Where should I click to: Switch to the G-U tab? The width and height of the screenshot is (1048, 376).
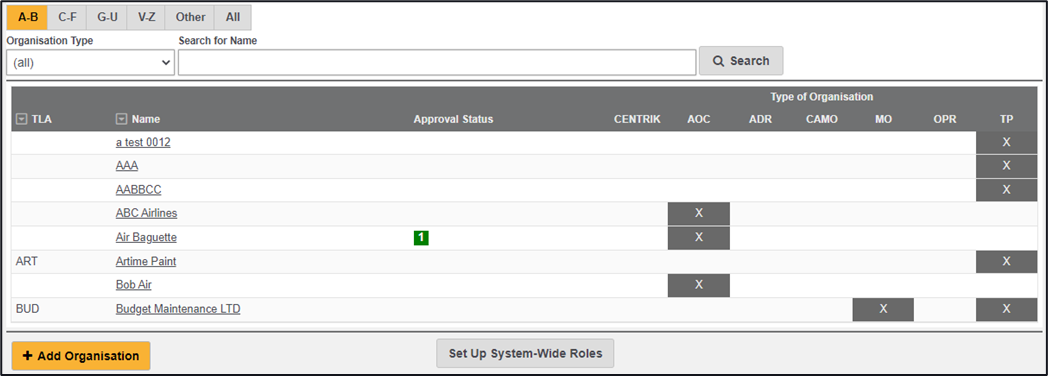click(107, 18)
